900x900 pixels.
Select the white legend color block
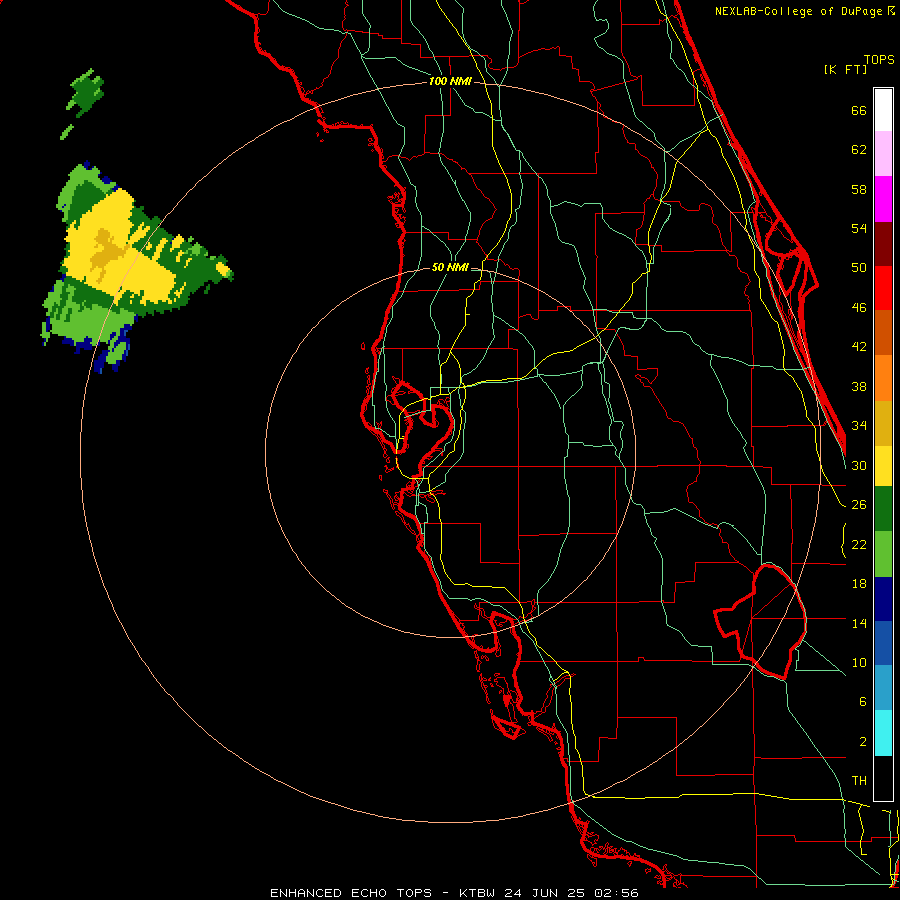tap(883, 110)
